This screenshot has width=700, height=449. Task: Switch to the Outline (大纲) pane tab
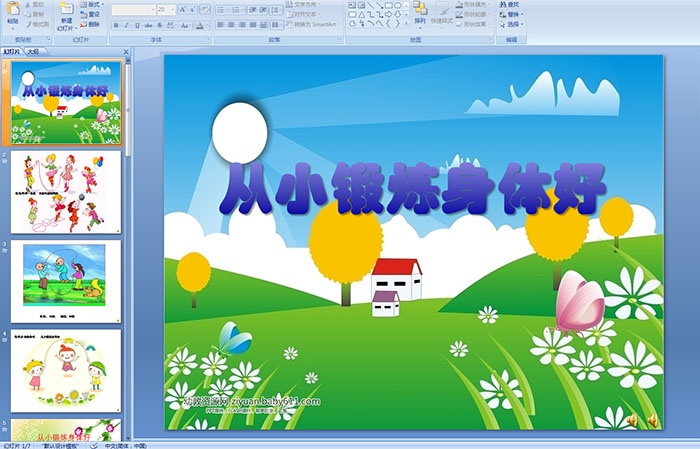click(x=33, y=52)
